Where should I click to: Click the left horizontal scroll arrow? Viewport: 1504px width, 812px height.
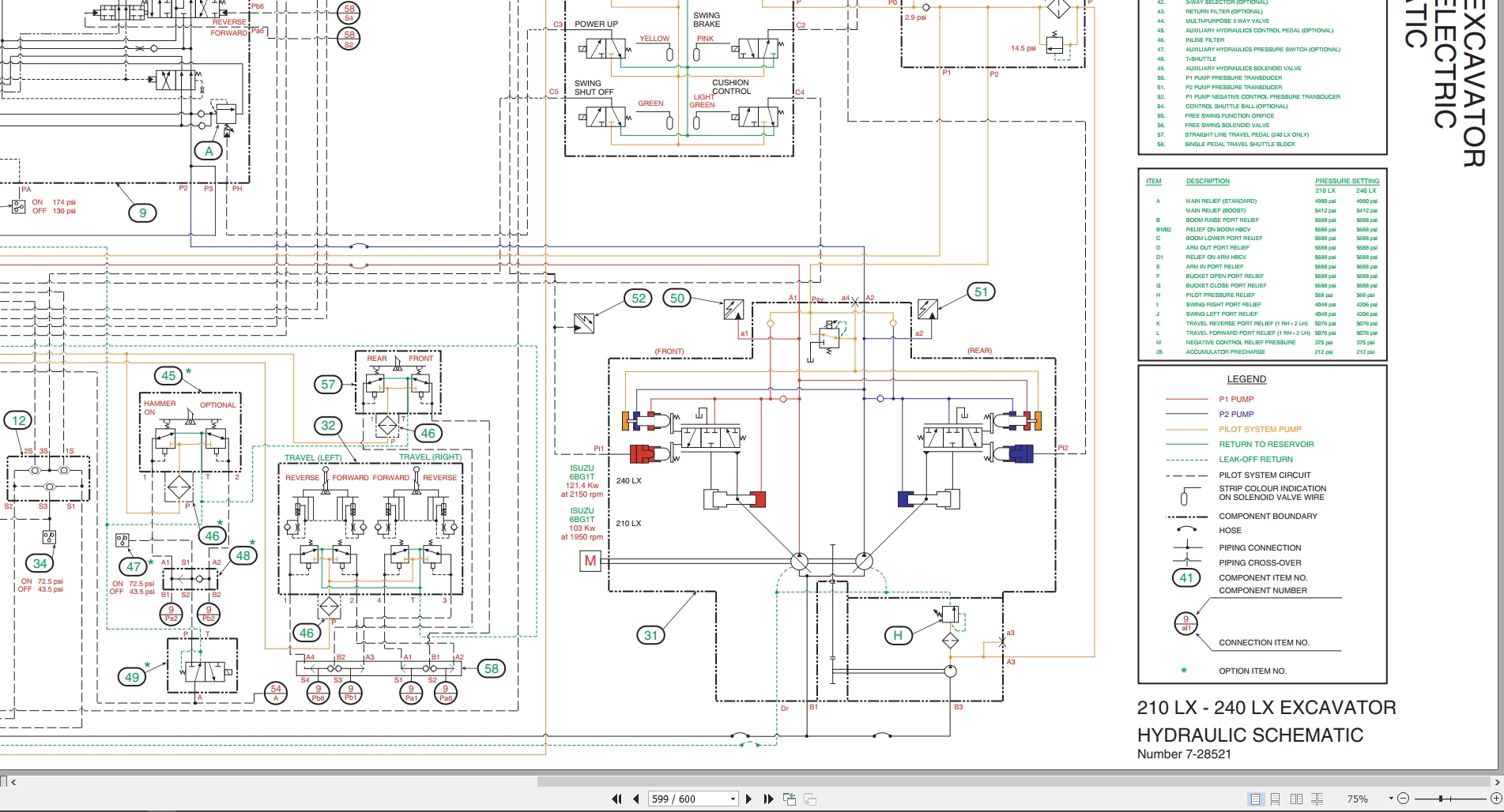(x=13, y=783)
